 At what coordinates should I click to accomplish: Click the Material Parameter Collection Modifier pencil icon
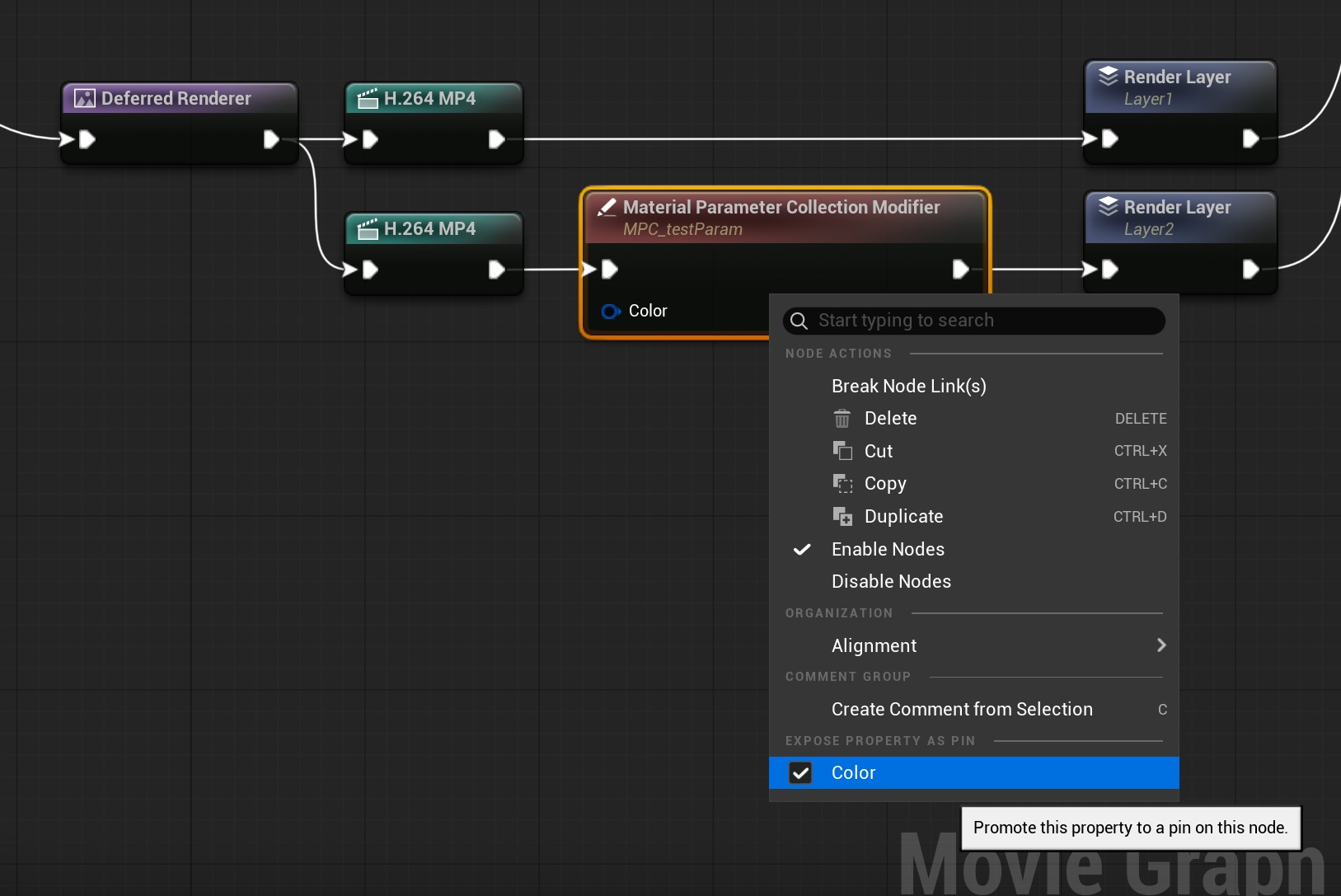tap(607, 208)
